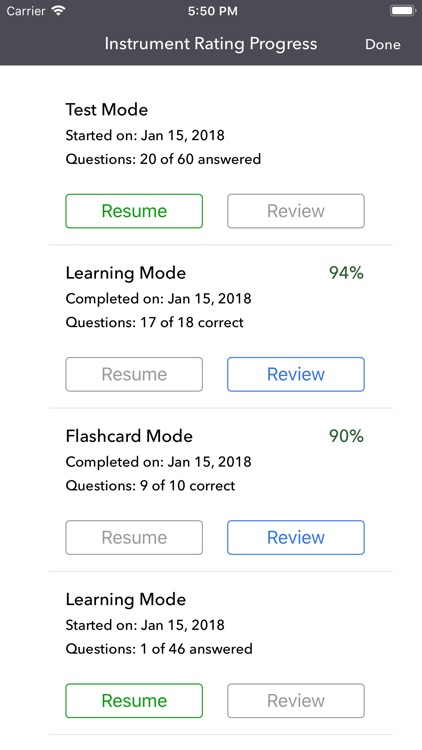Tap the 90% score label
The width and height of the screenshot is (422, 750).
click(346, 436)
